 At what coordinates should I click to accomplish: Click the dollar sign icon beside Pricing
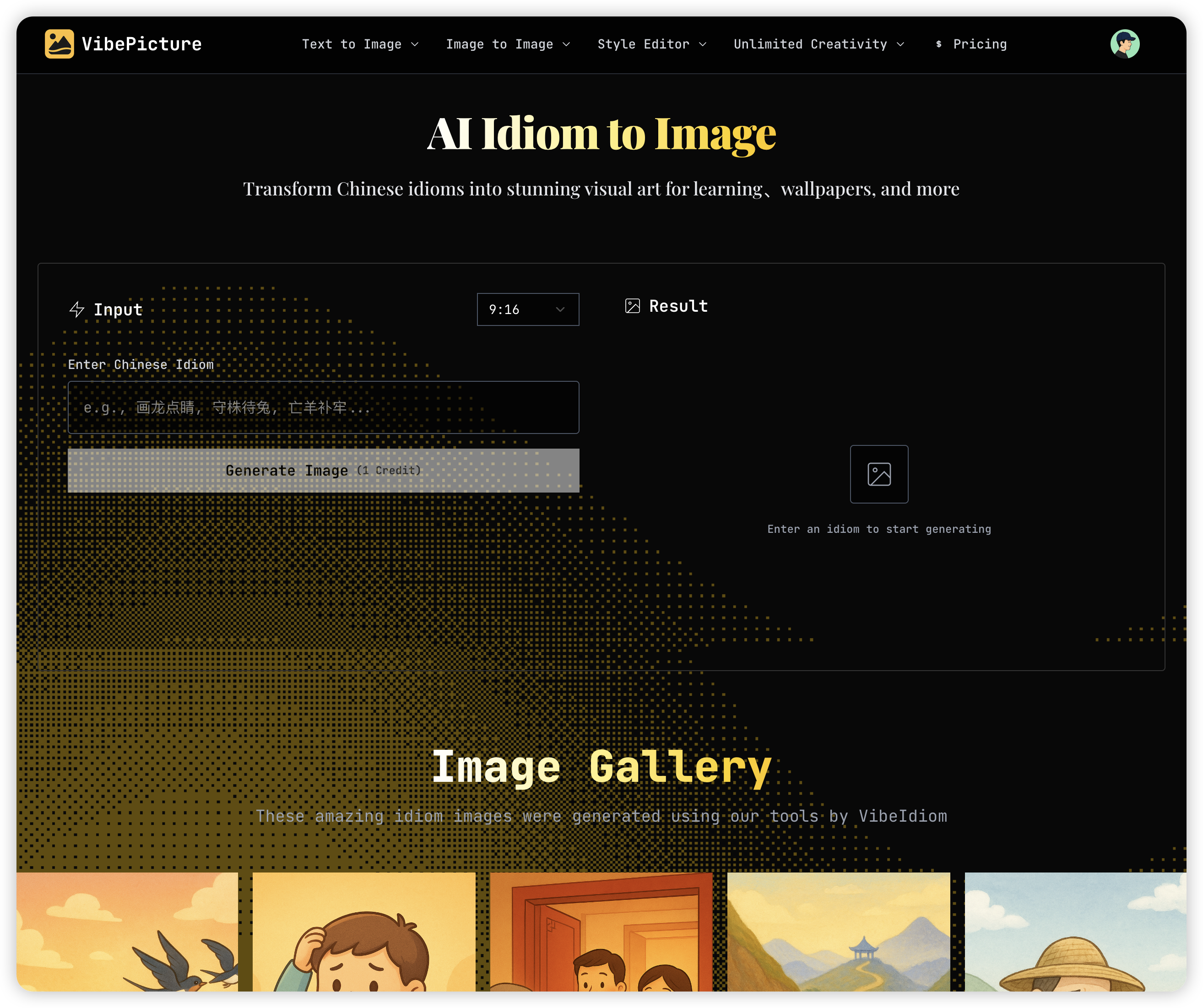click(938, 44)
